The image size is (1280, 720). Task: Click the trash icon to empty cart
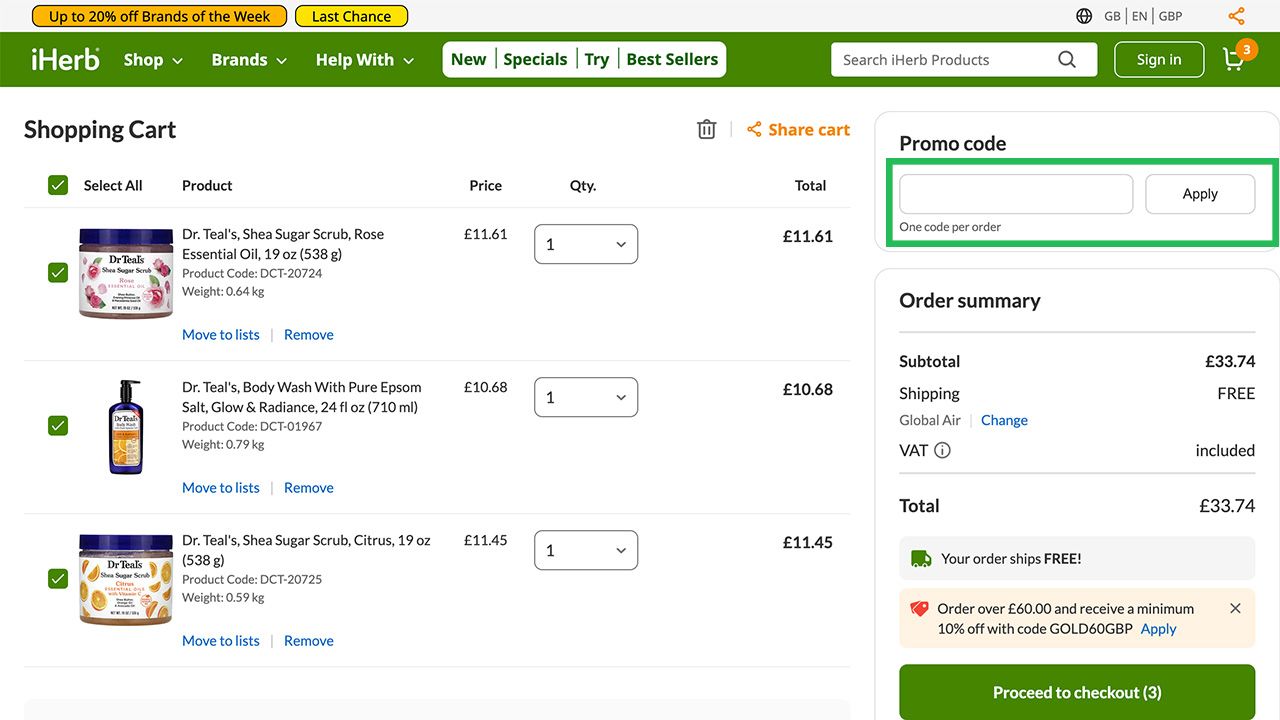tap(707, 129)
